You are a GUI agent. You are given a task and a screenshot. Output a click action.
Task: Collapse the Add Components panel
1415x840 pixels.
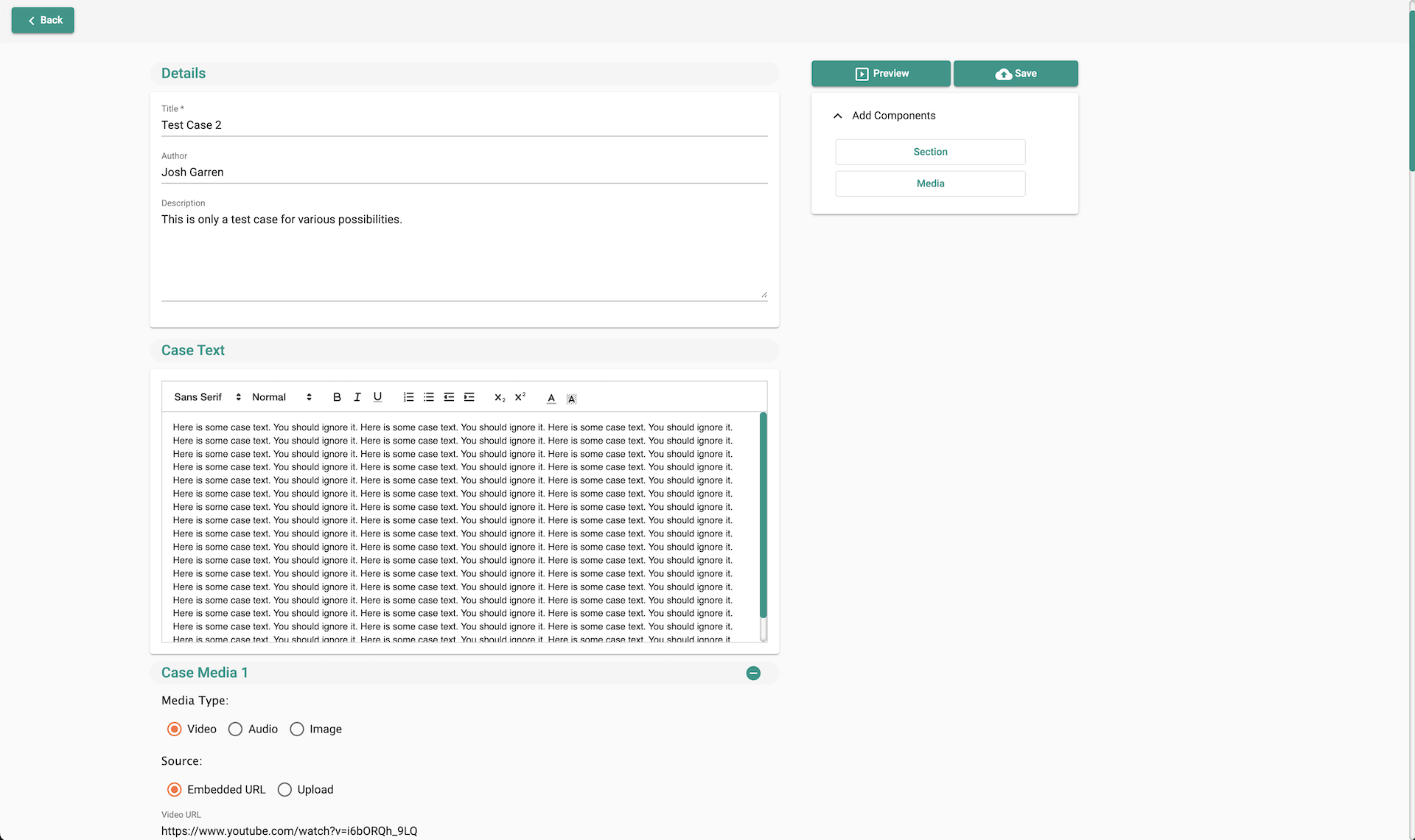pos(838,116)
